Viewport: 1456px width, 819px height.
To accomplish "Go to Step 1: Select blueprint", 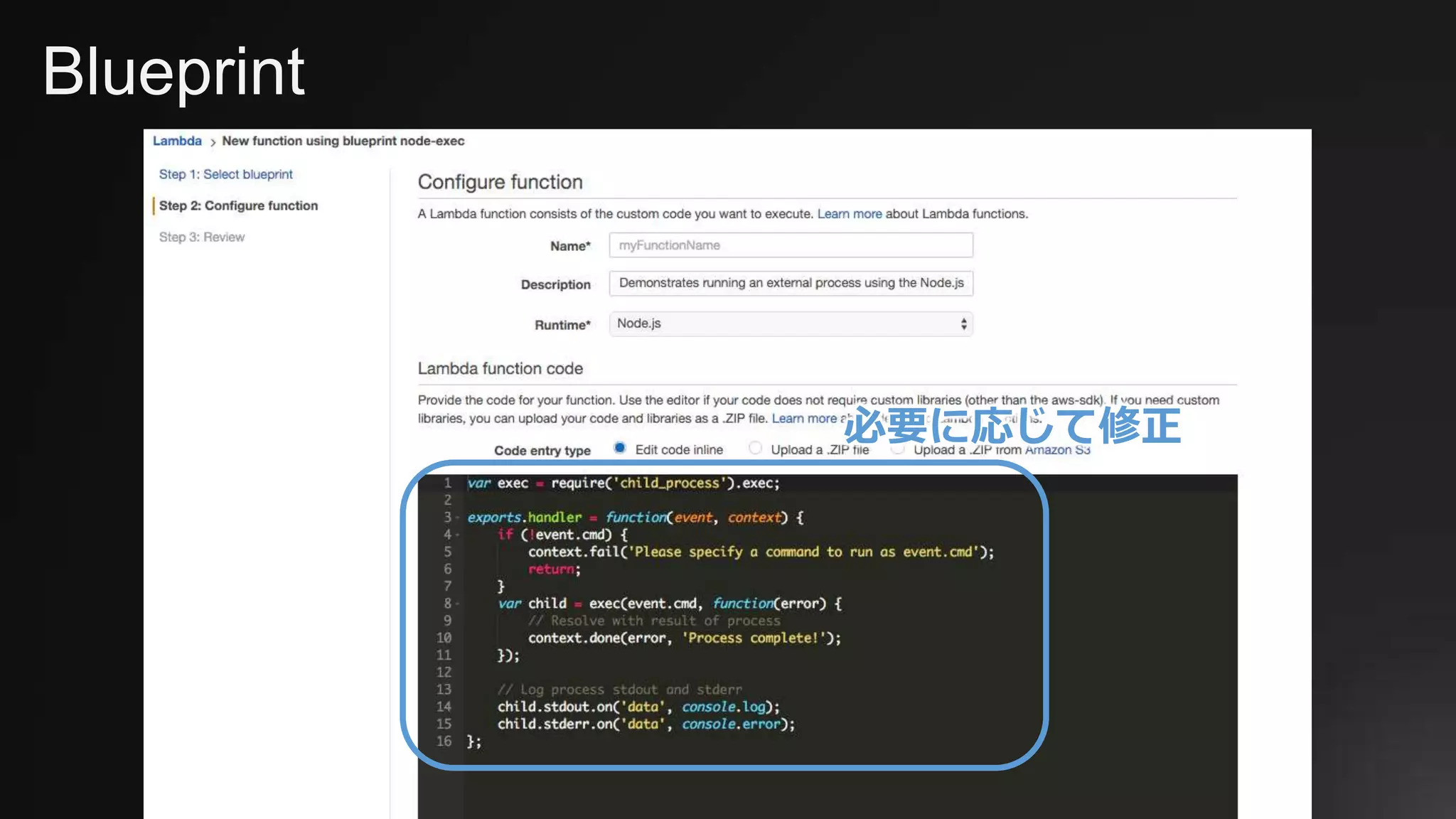I will tap(225, 174).
